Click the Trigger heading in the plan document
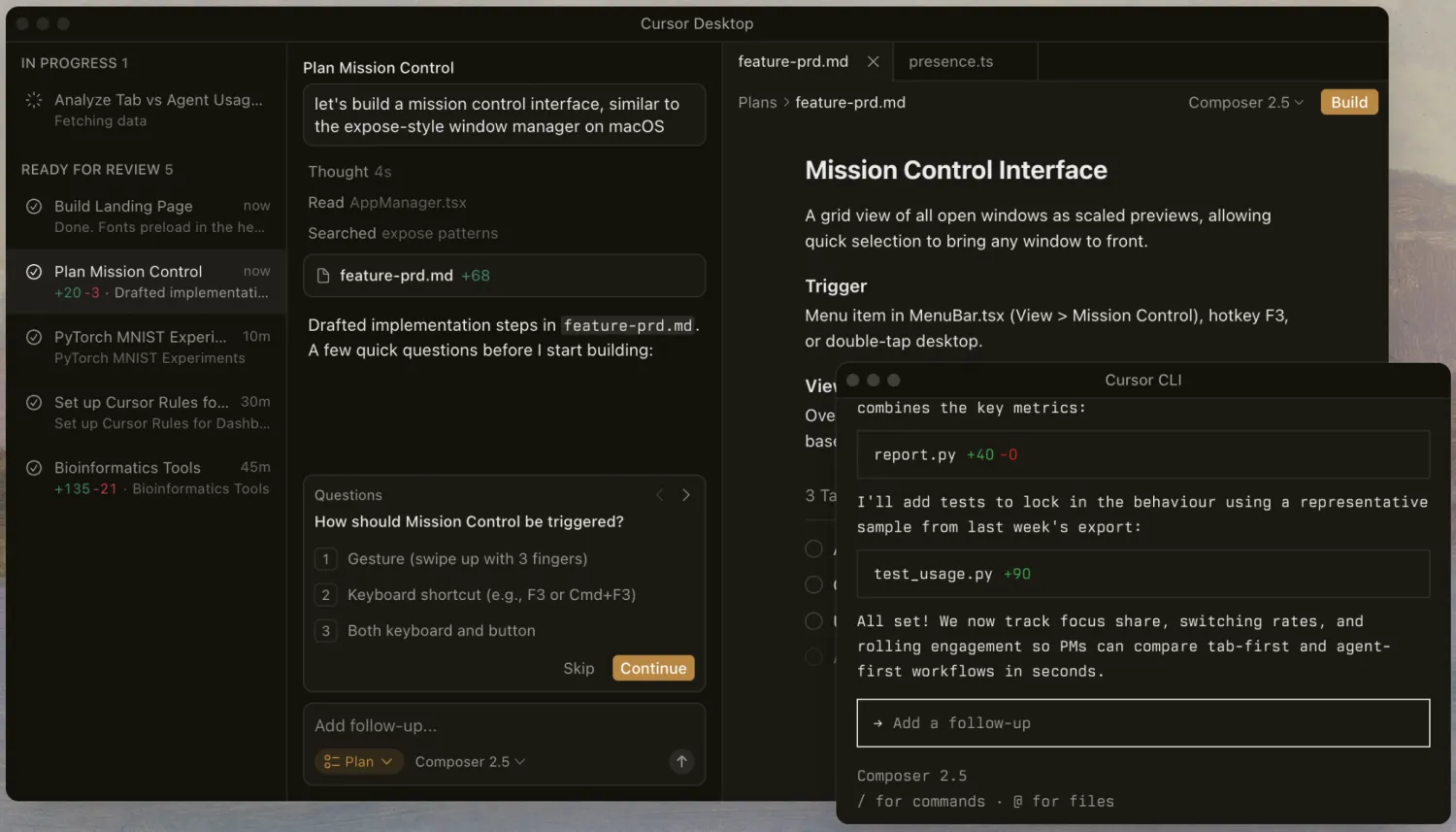 [836, 286]
